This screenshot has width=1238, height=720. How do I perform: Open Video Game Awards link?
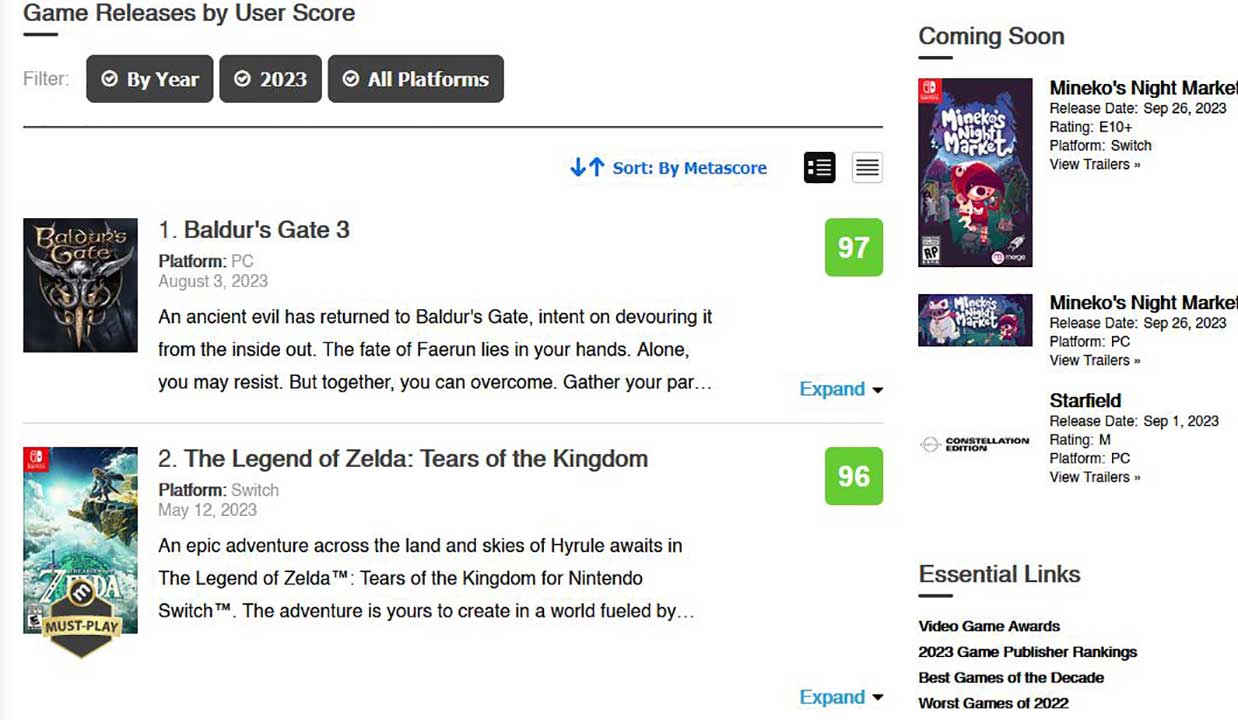(989, 626)
